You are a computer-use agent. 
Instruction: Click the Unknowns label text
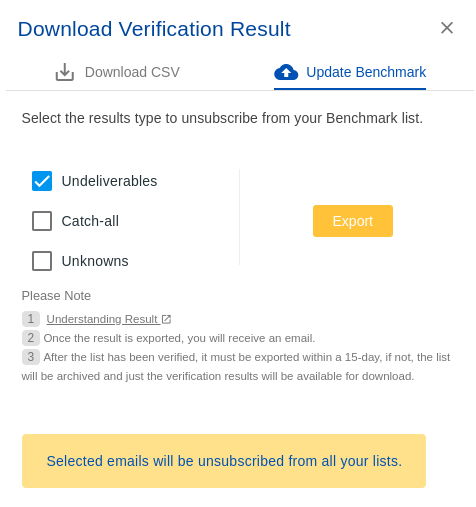pyautogui.click(x=95, y=261)
